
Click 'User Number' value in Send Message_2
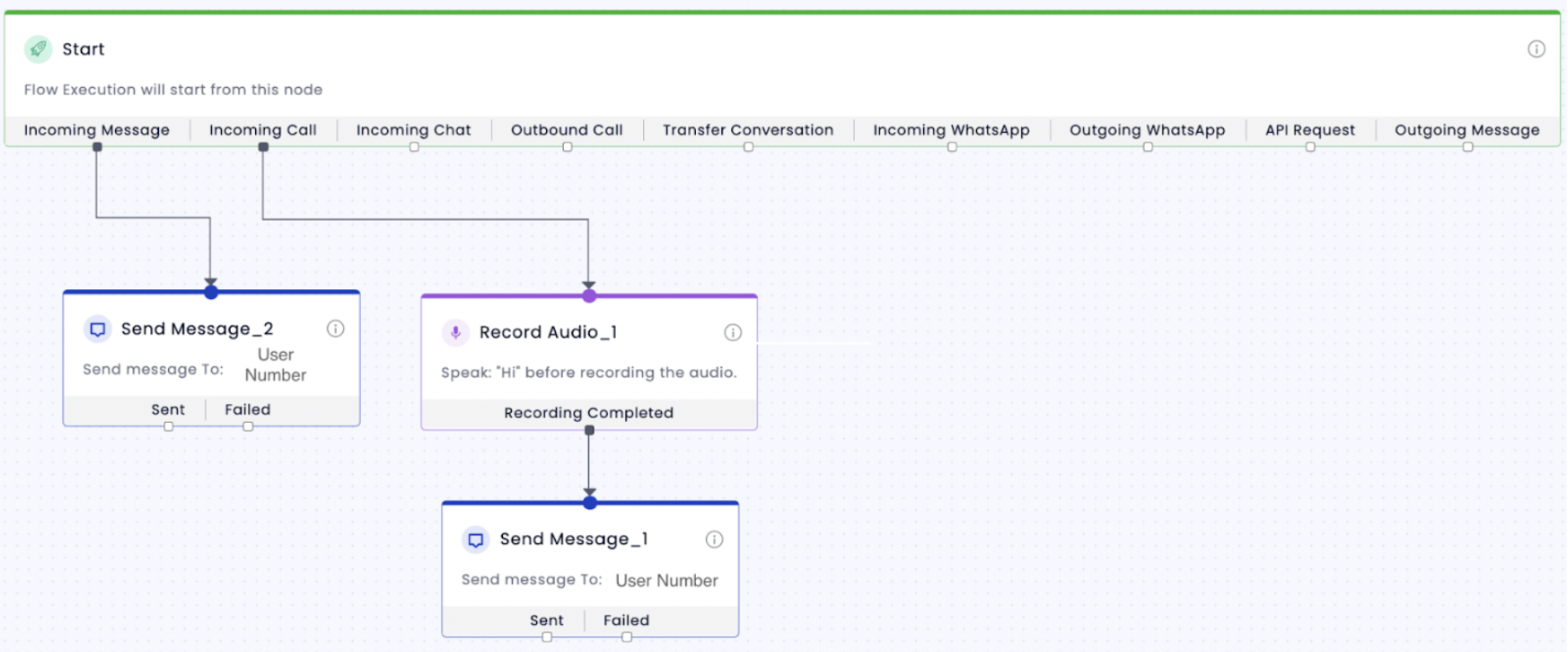pyautogui.click(x=276, y=366)
